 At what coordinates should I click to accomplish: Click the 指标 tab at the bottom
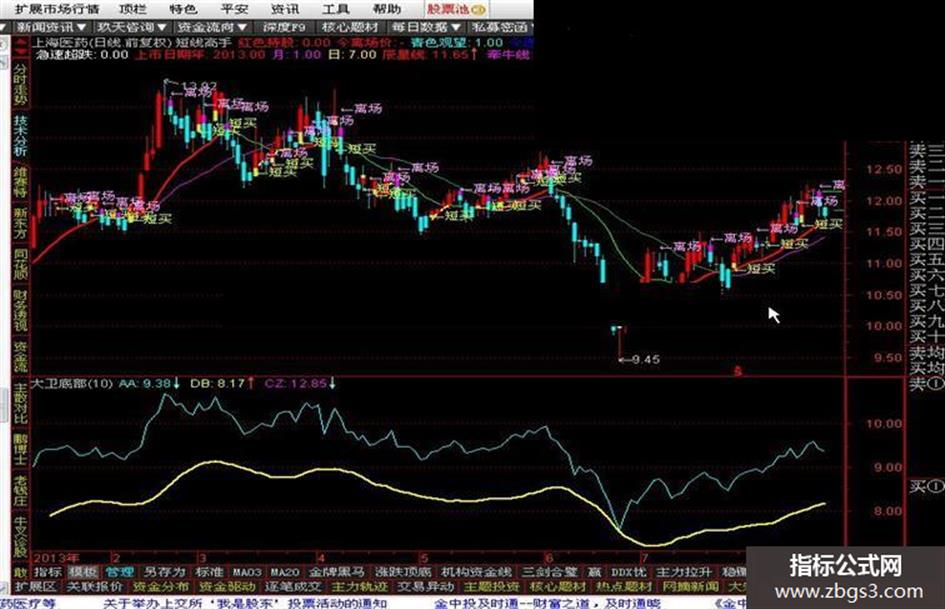coord(48,572)
